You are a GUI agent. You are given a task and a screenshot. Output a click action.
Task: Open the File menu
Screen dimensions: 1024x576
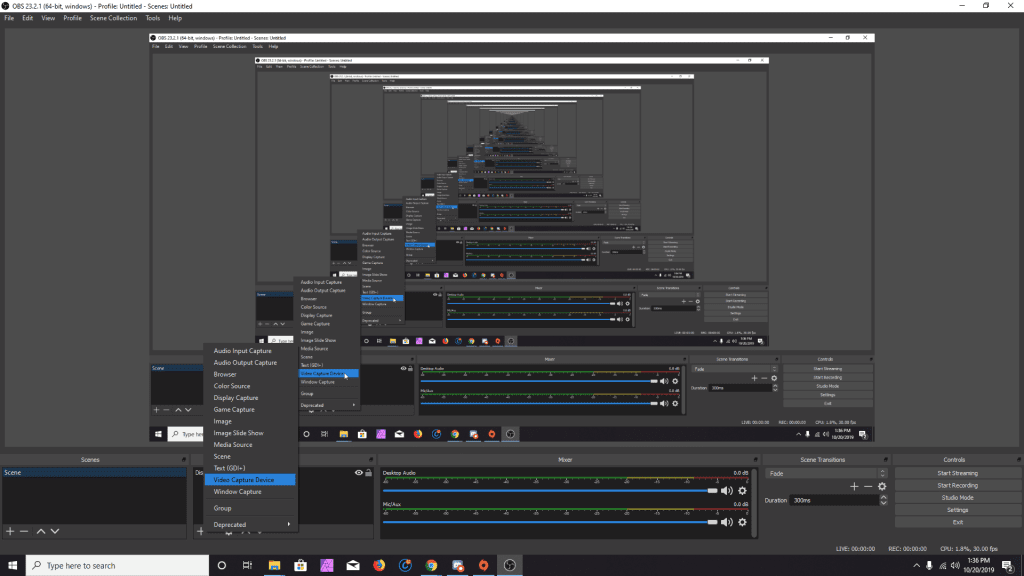9,18
